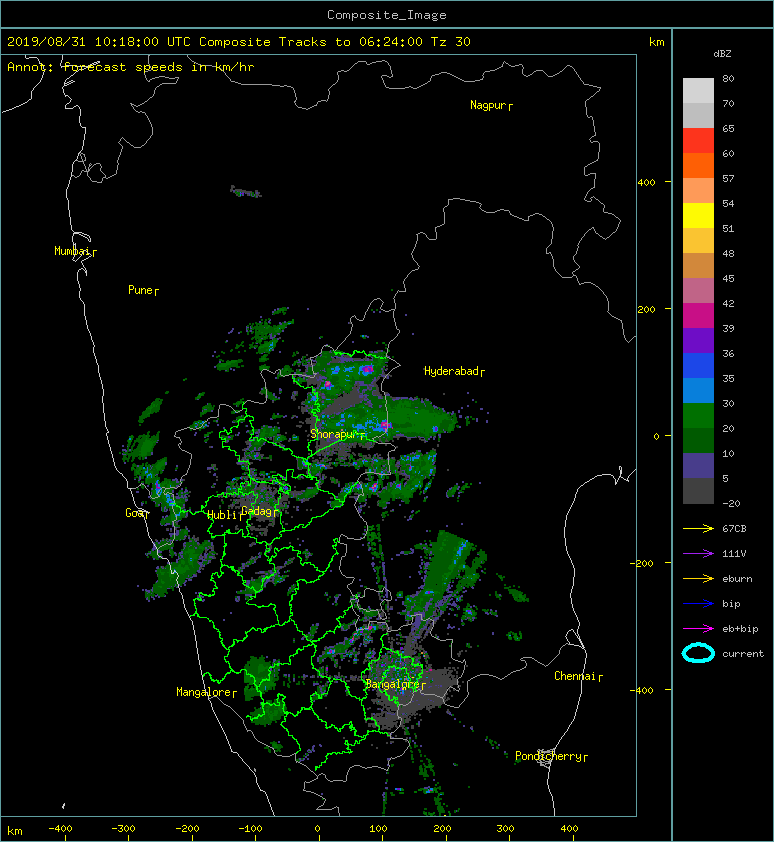This screenshot has width=774, height=842.
Task: Click the magenta eb+bip arrow in the legend
Action: tap(698, 629)
